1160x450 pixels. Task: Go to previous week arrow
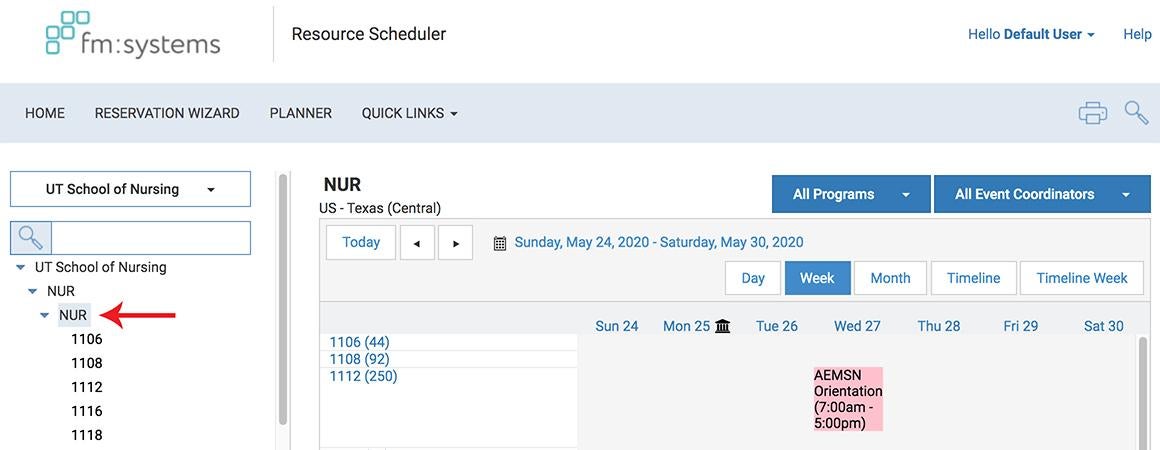(417, 243)
